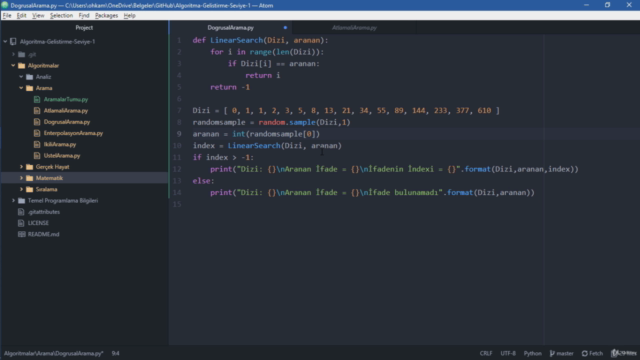The height and width of the screenshot is (360, 640).
Task: Click the EnterpolasyonArama.py file icon
Action: [37, 133]
